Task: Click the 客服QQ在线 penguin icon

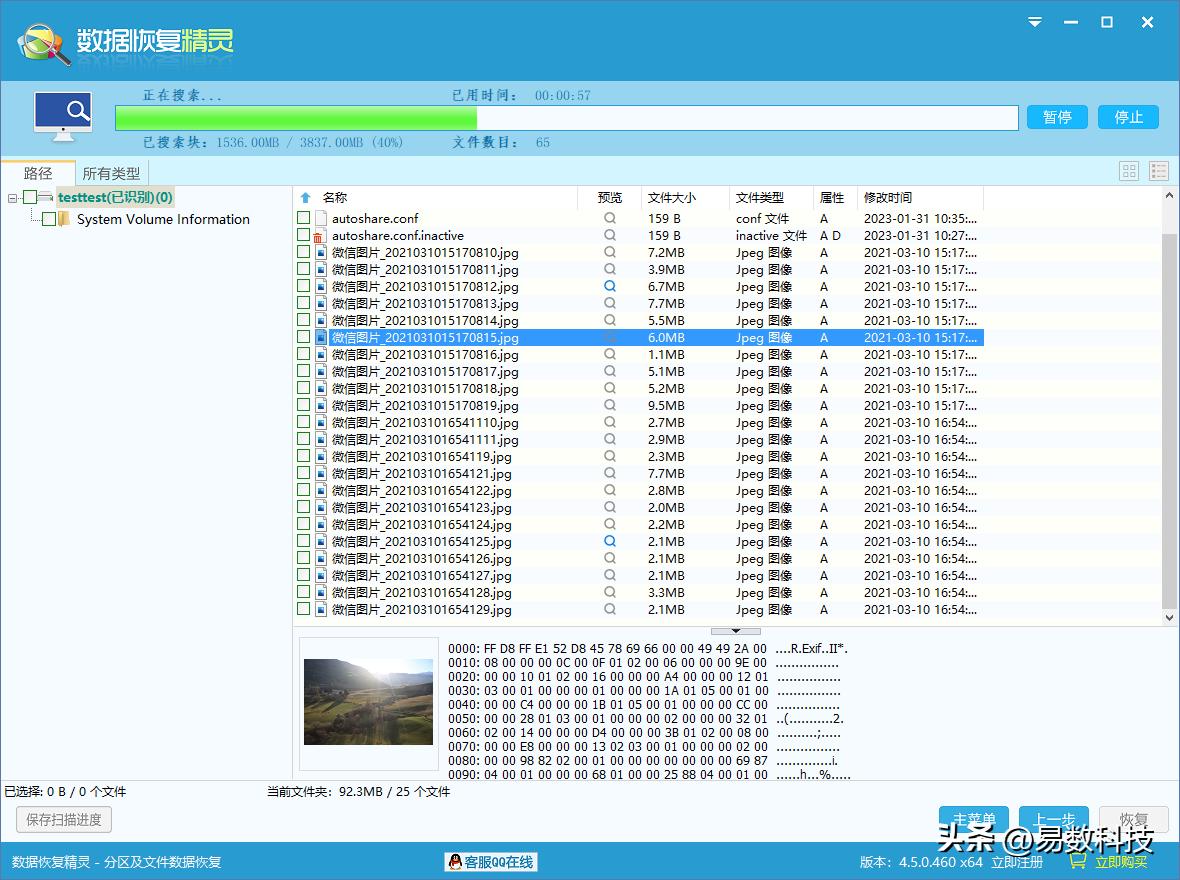Action: [455, 862]
